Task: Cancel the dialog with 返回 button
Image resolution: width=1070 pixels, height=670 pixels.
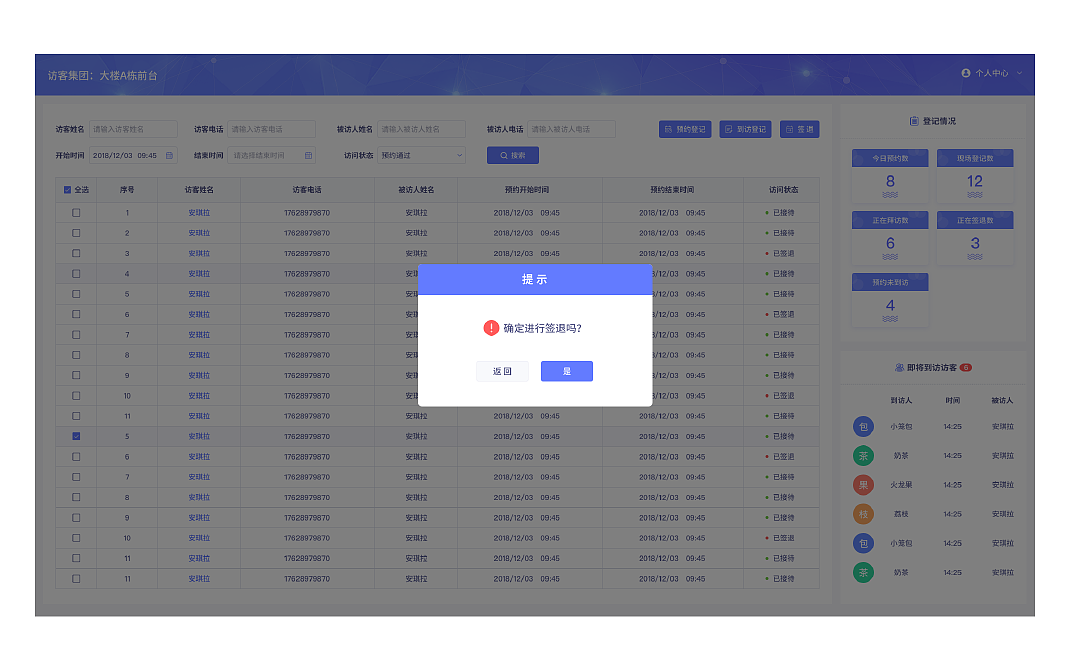Action: tap(502, 371)
